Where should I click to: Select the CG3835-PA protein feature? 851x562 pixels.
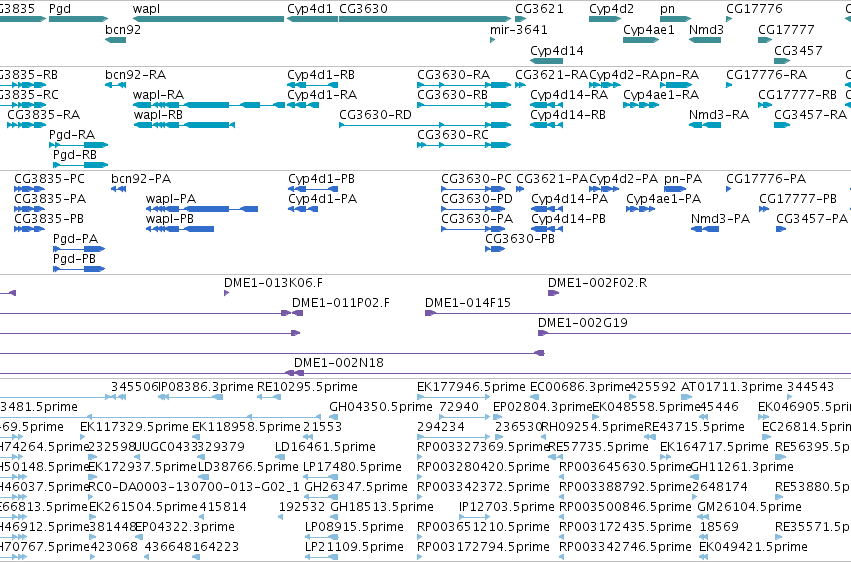[29, 209]
